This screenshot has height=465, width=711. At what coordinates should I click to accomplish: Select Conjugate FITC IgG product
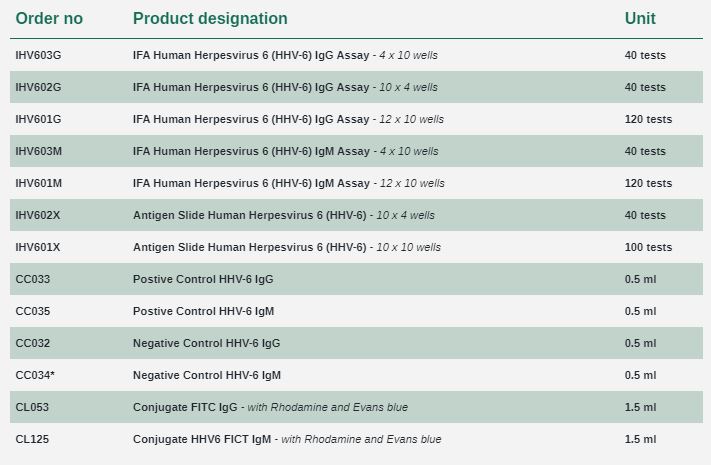(x=270, y=407)
